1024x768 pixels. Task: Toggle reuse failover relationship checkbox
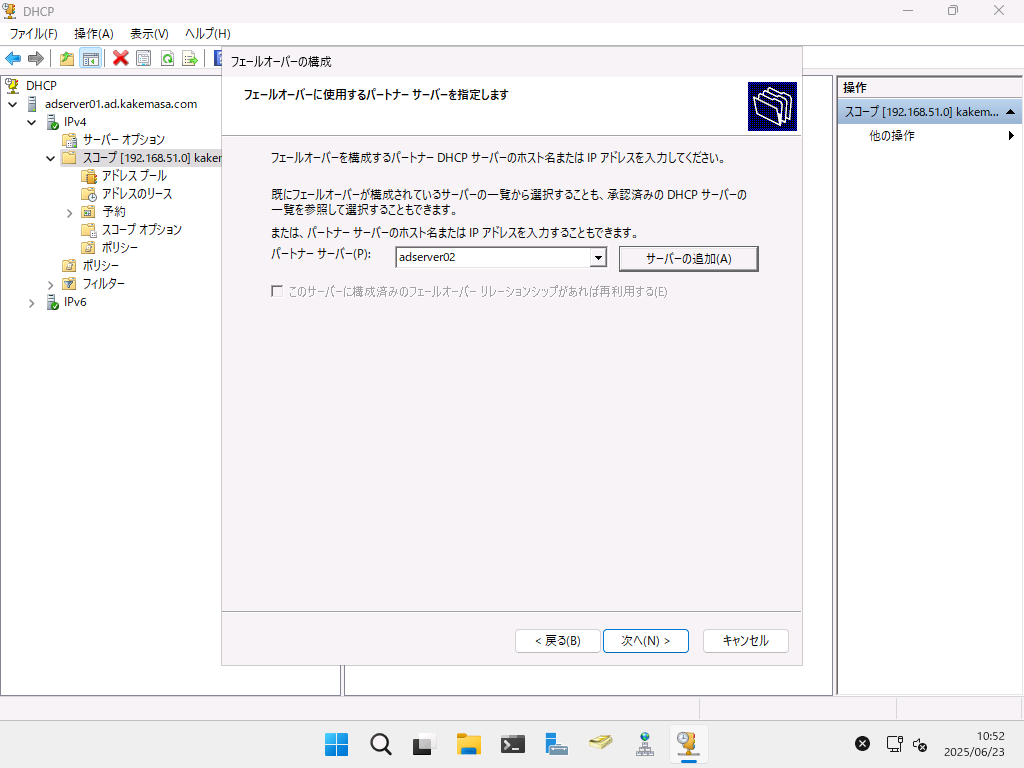click(277, 291)
